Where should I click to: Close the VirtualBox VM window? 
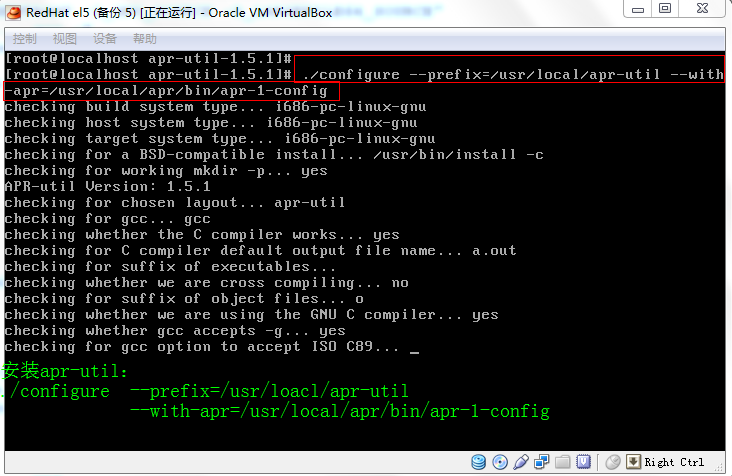point(702,8)
